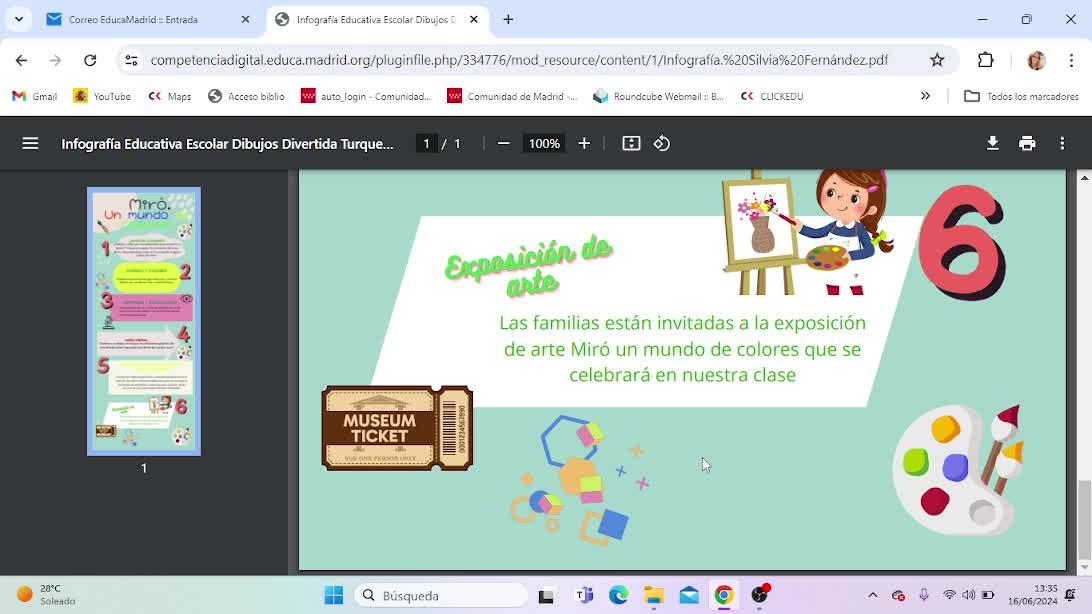The height and width of the screenshot is (614, 1092).
Task: Show hidden system tray icons
Action: click(873, 595)
